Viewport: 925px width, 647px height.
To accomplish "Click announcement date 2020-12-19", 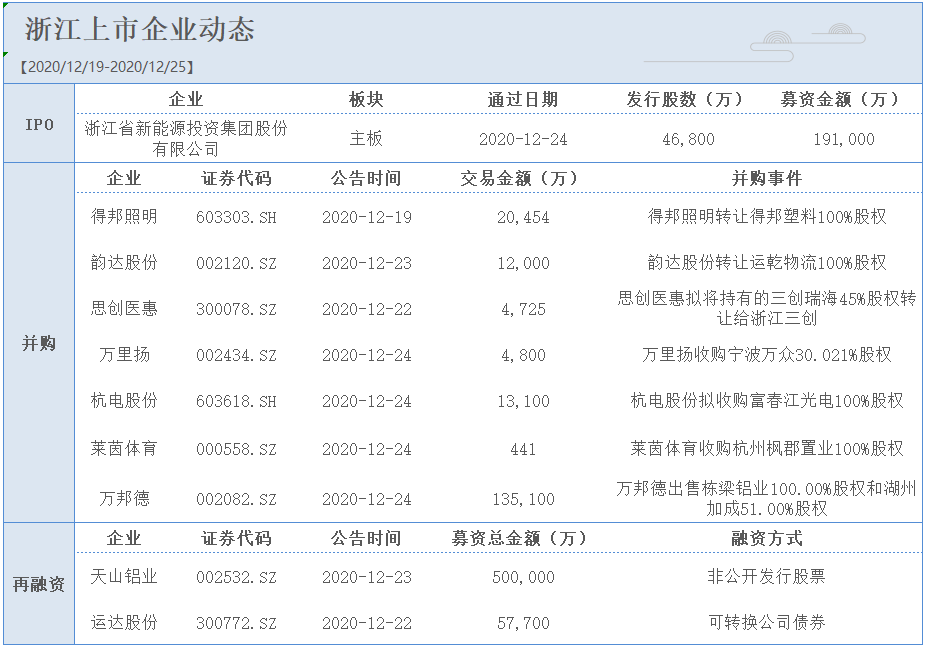I will (x=366, y=218).
